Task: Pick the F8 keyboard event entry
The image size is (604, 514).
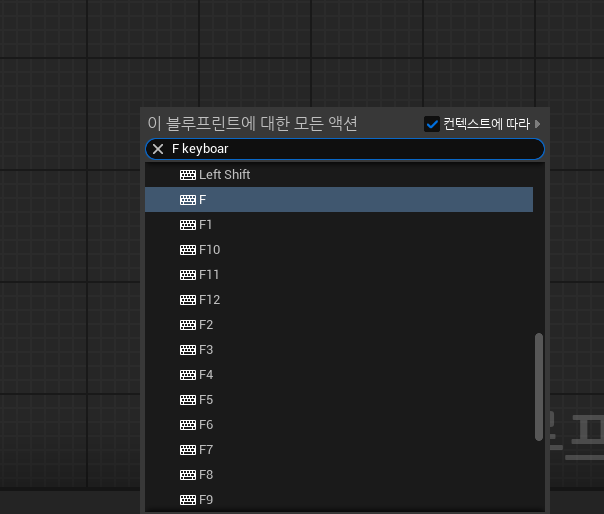Action: pos(339,475)
